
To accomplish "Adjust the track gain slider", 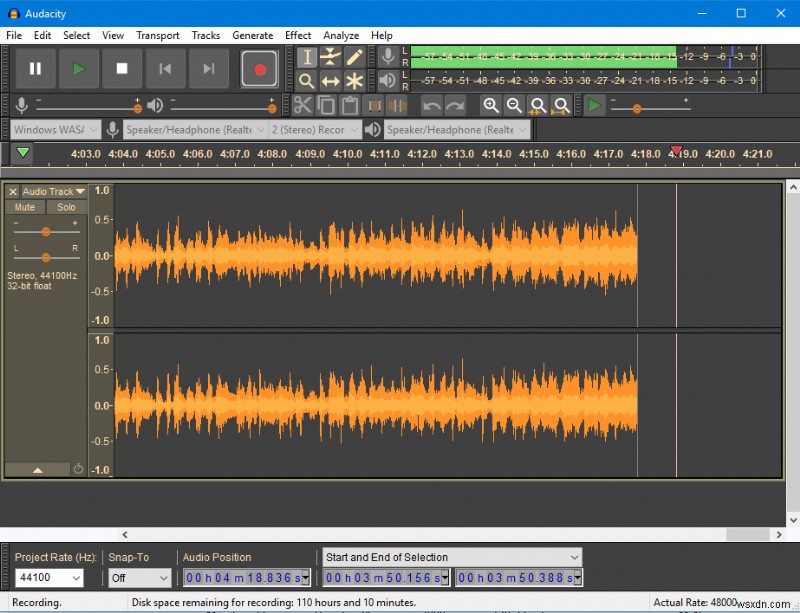I will click(44, 232).
